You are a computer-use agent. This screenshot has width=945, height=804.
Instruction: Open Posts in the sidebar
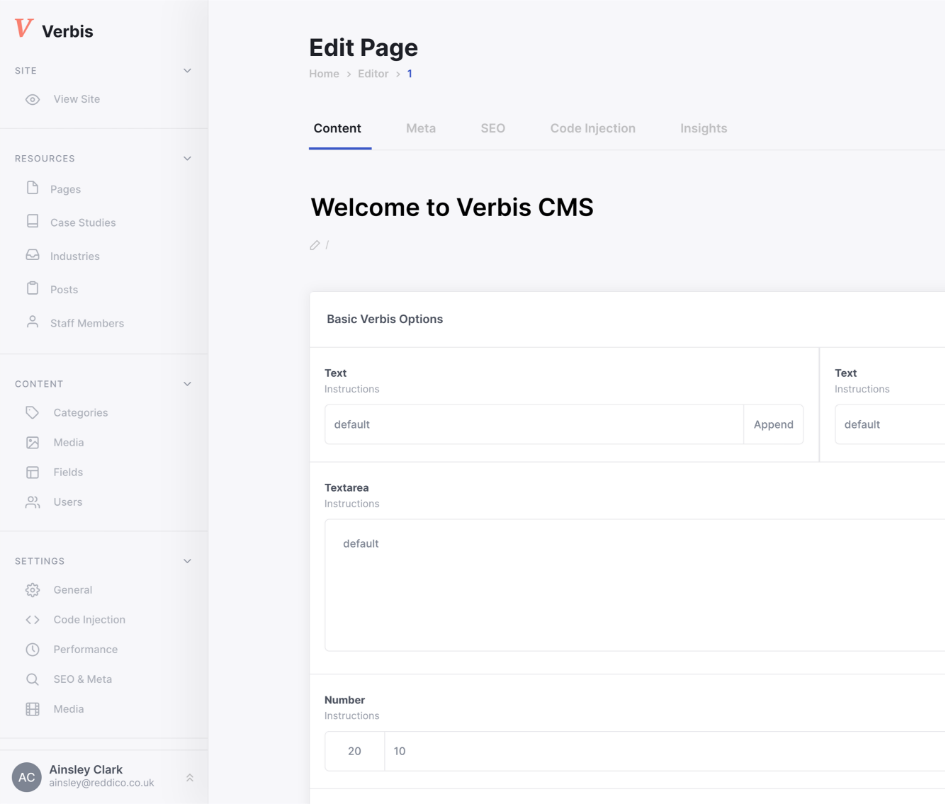[64, 289]
